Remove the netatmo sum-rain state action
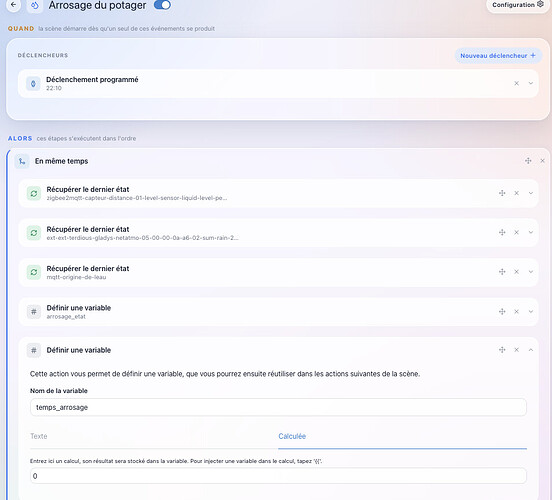 click(516, 232)
